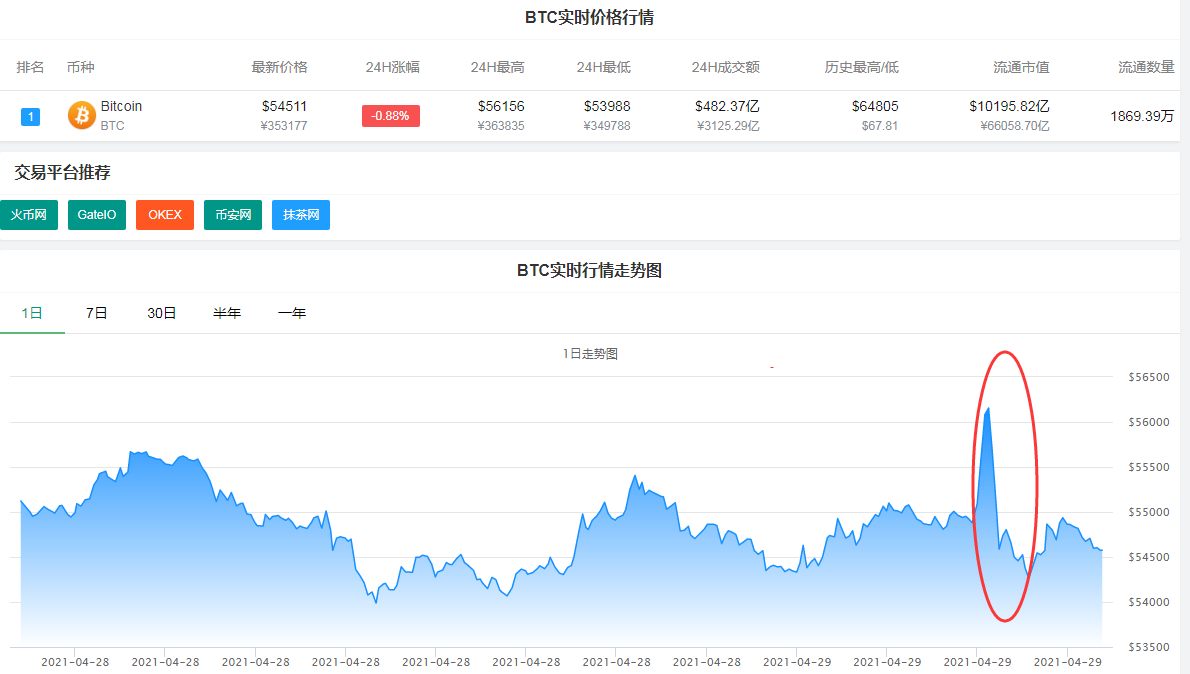
Task: Click the $56500 y-axis label
Action: tap(1149, 377)
